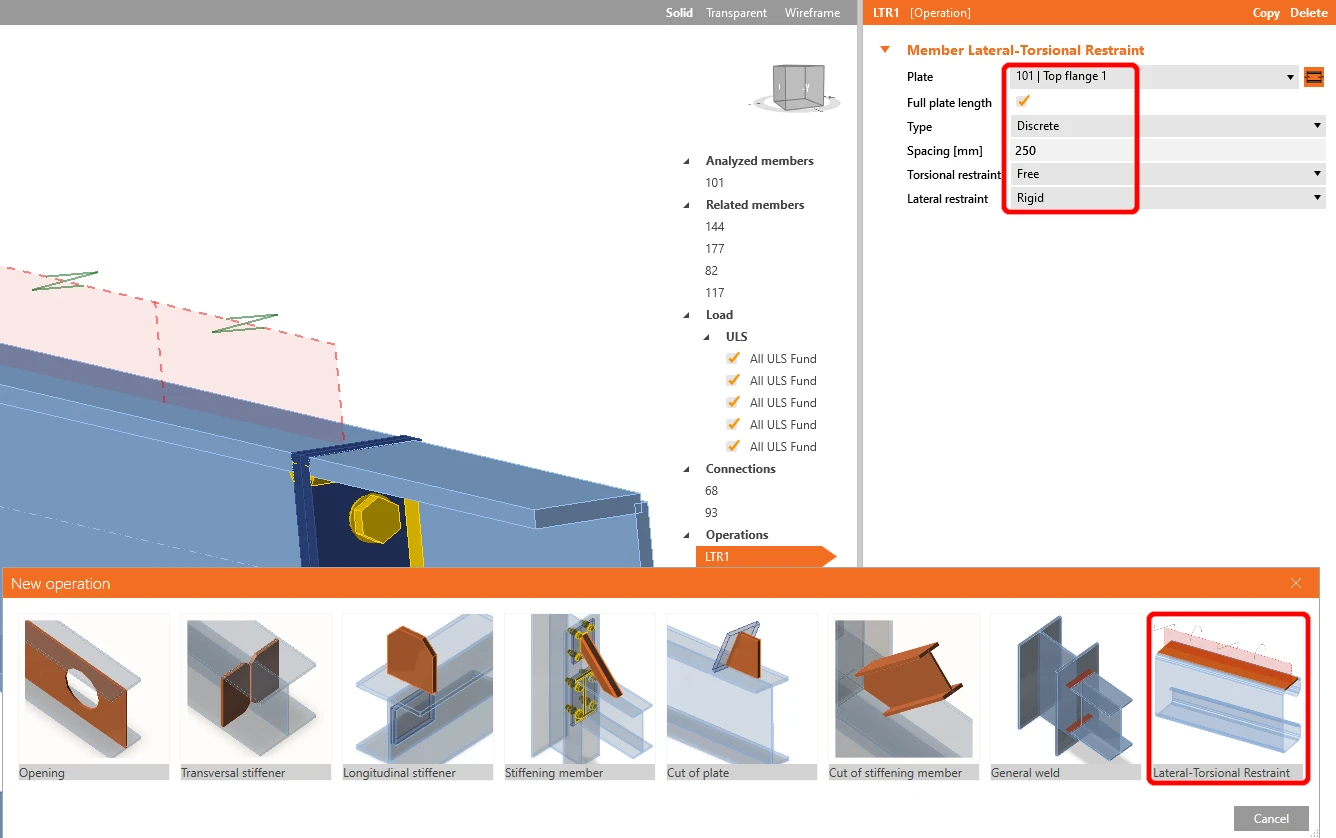1336x838 pixels.
Task: Choose the Opening operation icon
Action: tap(93, 697)
